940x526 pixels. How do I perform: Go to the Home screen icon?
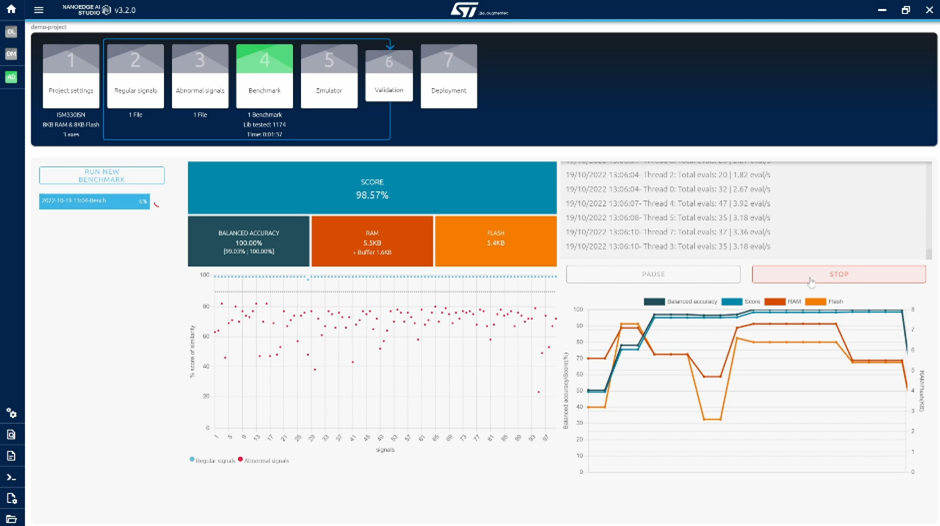(x=11, y=9)
